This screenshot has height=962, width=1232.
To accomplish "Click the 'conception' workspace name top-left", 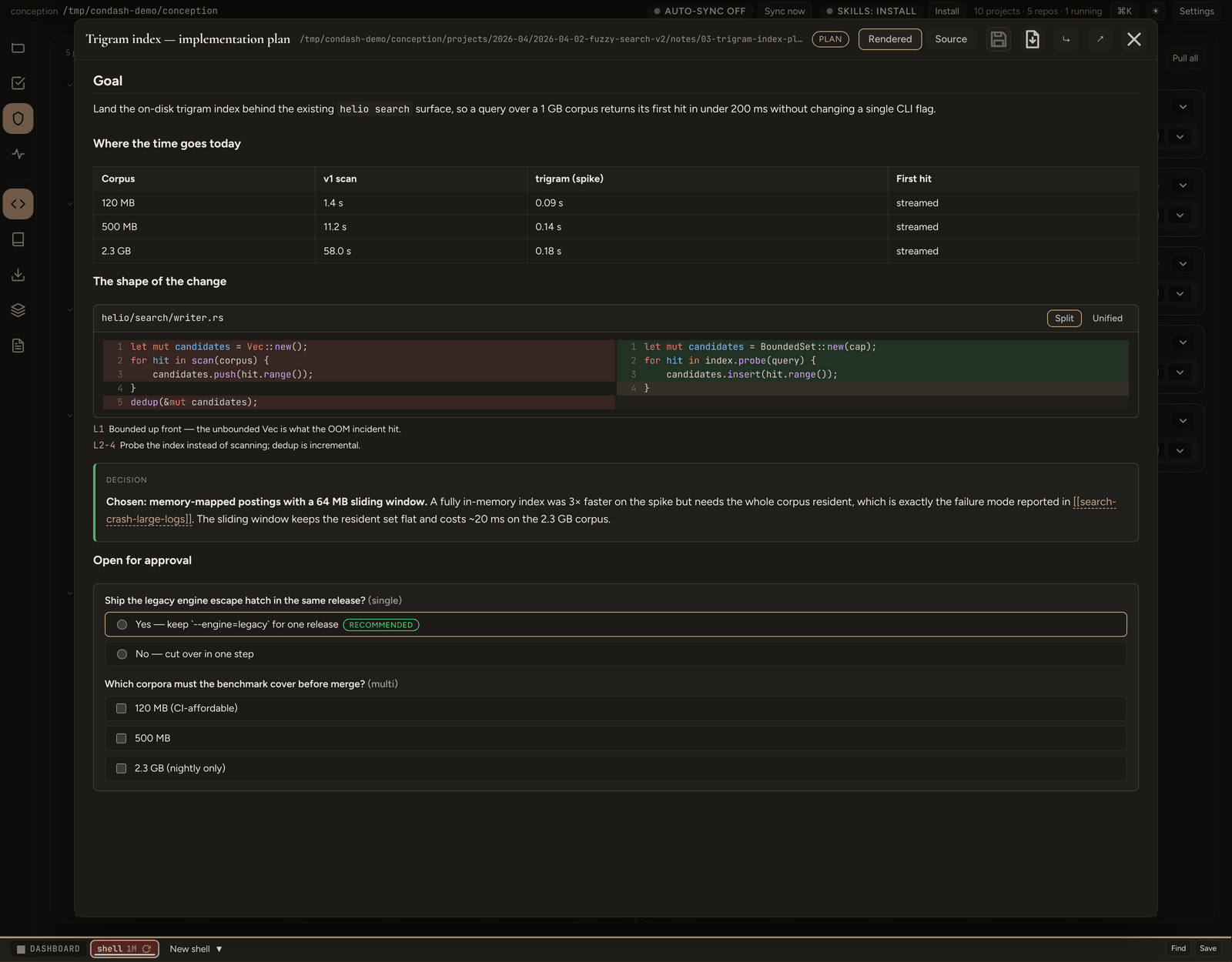I will click(x=34, y=11).
